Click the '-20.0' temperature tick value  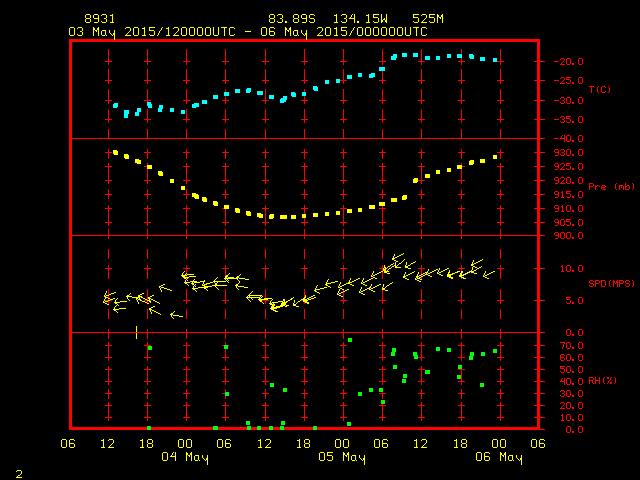569,62
